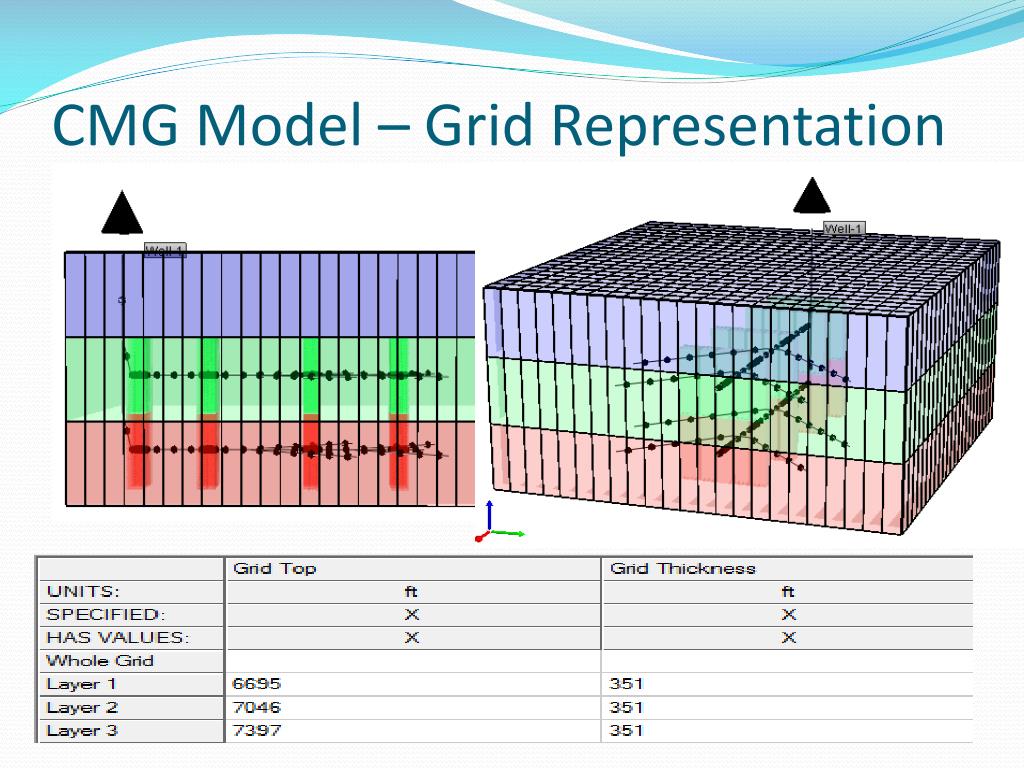
Task: Click the Layer 2 thickness value 351
Action: [626, 707]
